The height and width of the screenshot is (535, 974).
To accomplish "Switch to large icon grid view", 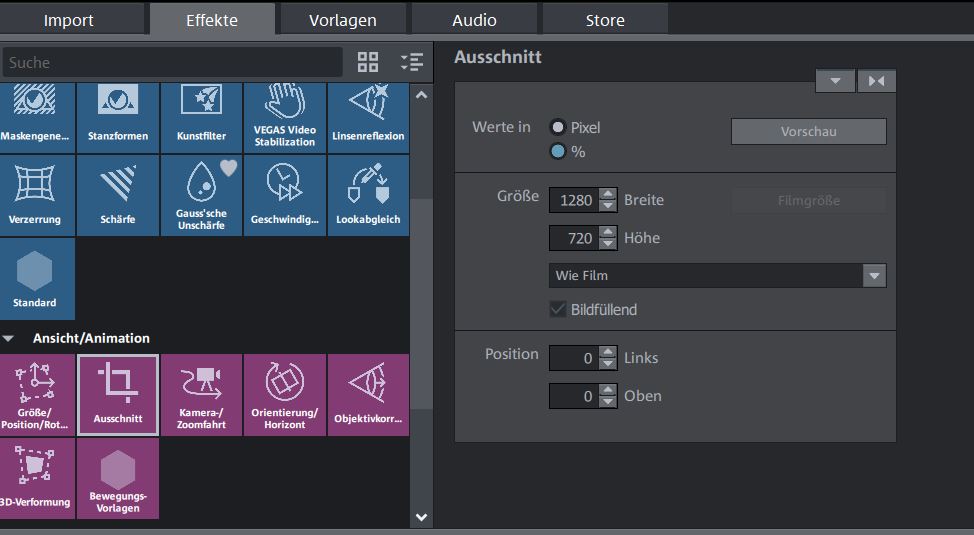I will click(368, 62).
